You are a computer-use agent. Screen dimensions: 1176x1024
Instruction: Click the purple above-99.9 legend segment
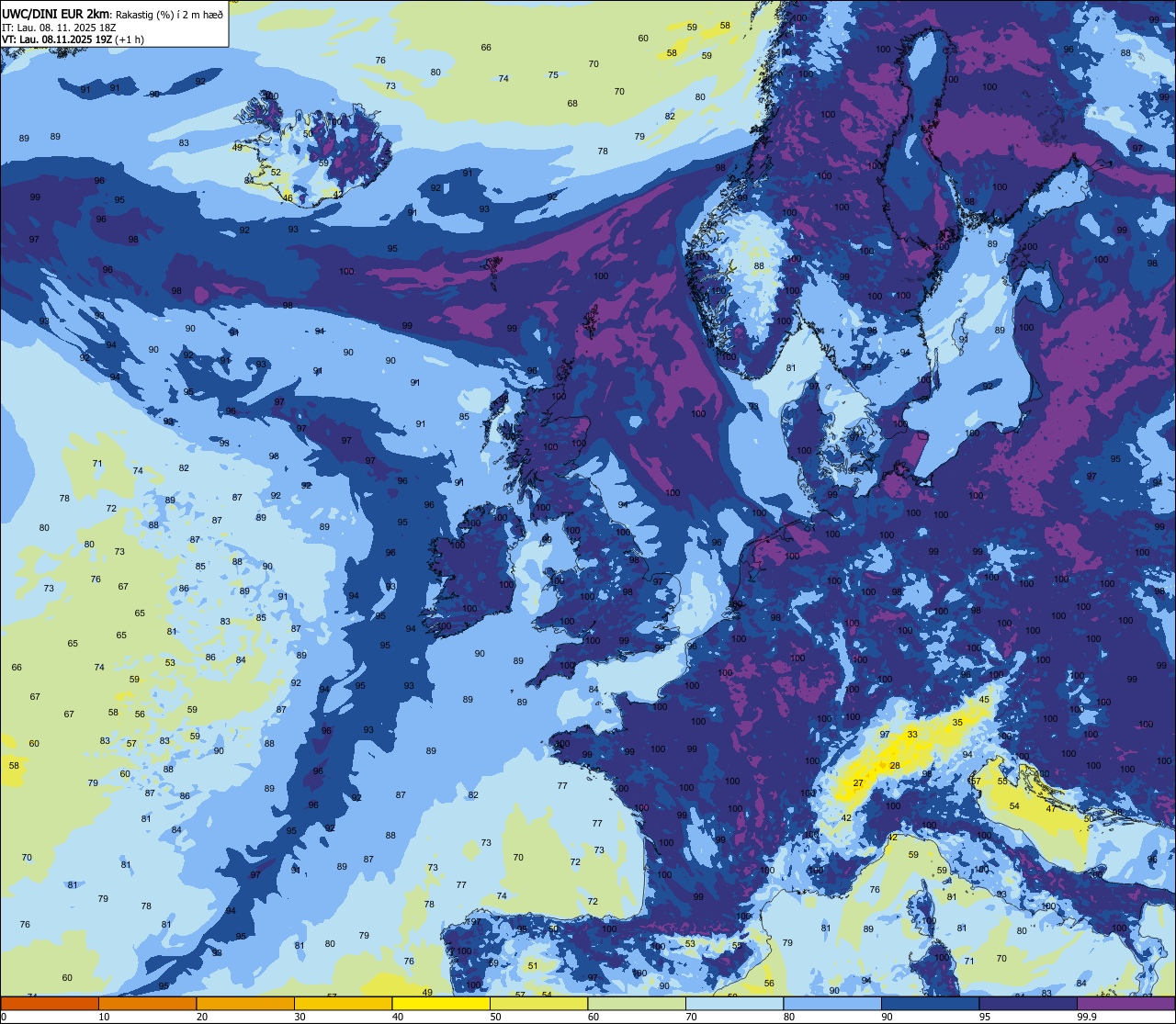coord(1125,1003)
